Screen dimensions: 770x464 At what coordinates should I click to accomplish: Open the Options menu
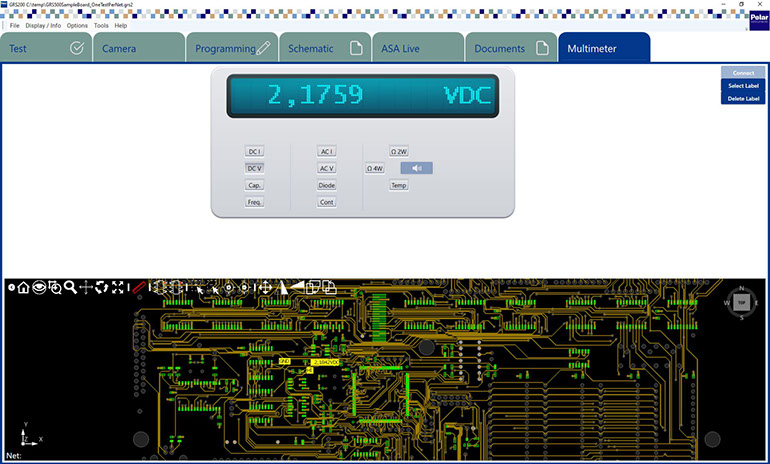[77, 25]
